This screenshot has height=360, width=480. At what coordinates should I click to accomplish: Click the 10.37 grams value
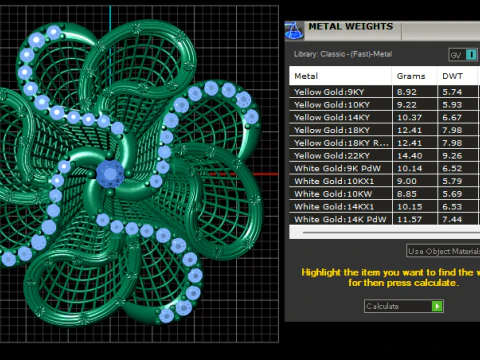(409, 117)
